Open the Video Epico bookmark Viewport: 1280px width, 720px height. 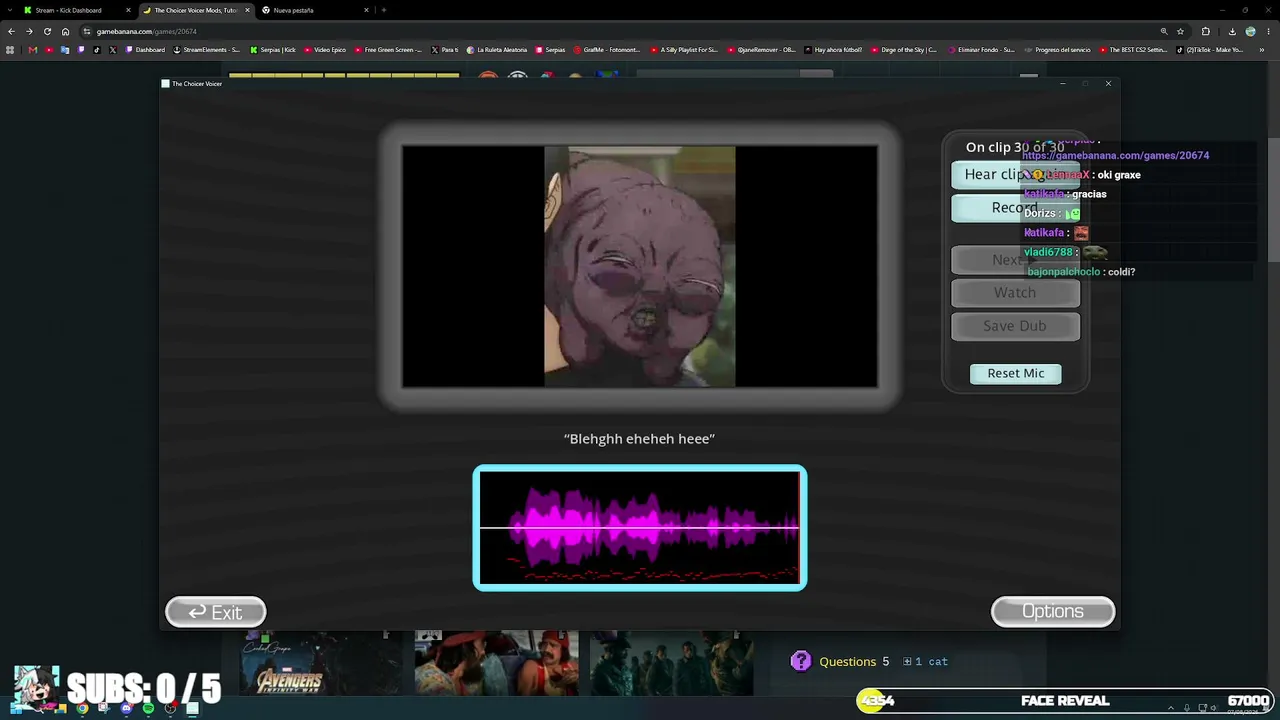click(x=325, y=50)
